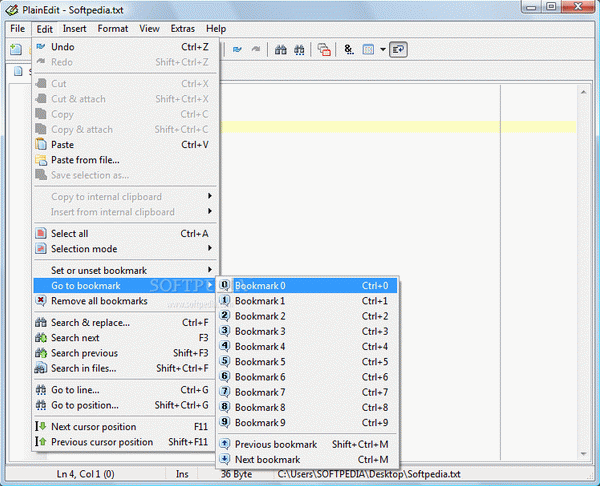Click the Previous cursor position arrow icon
Viewport: 600px width, 486px height.
click(x=41, y=442)
